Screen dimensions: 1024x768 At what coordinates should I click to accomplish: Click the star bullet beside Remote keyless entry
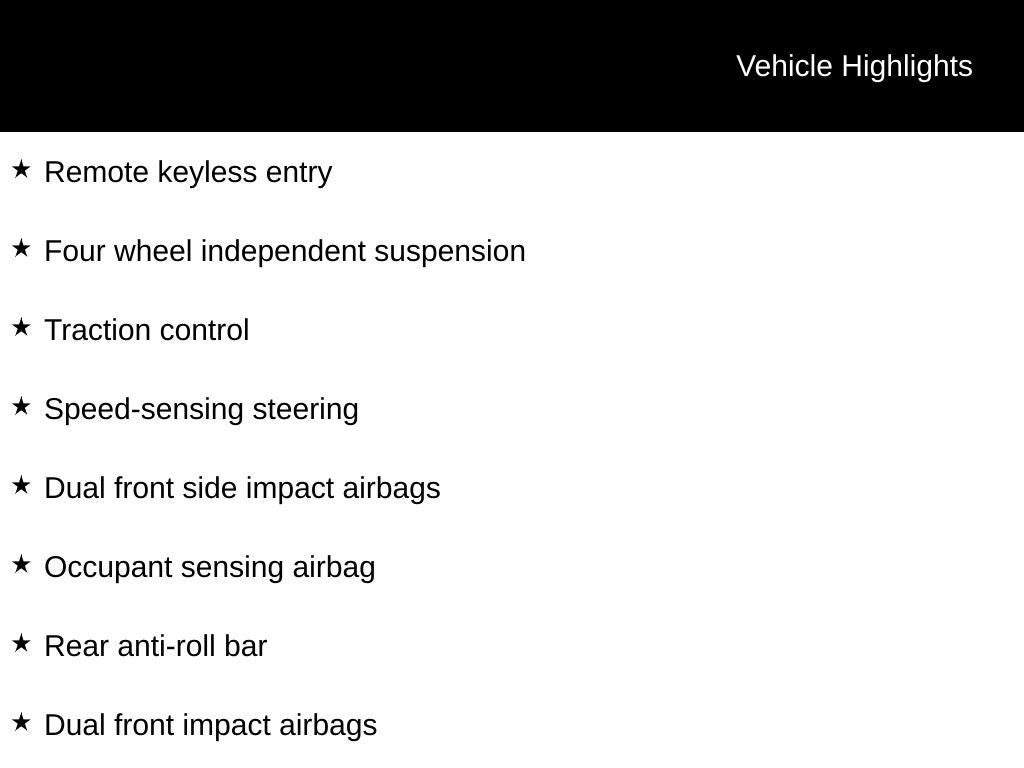click(21, 170)
